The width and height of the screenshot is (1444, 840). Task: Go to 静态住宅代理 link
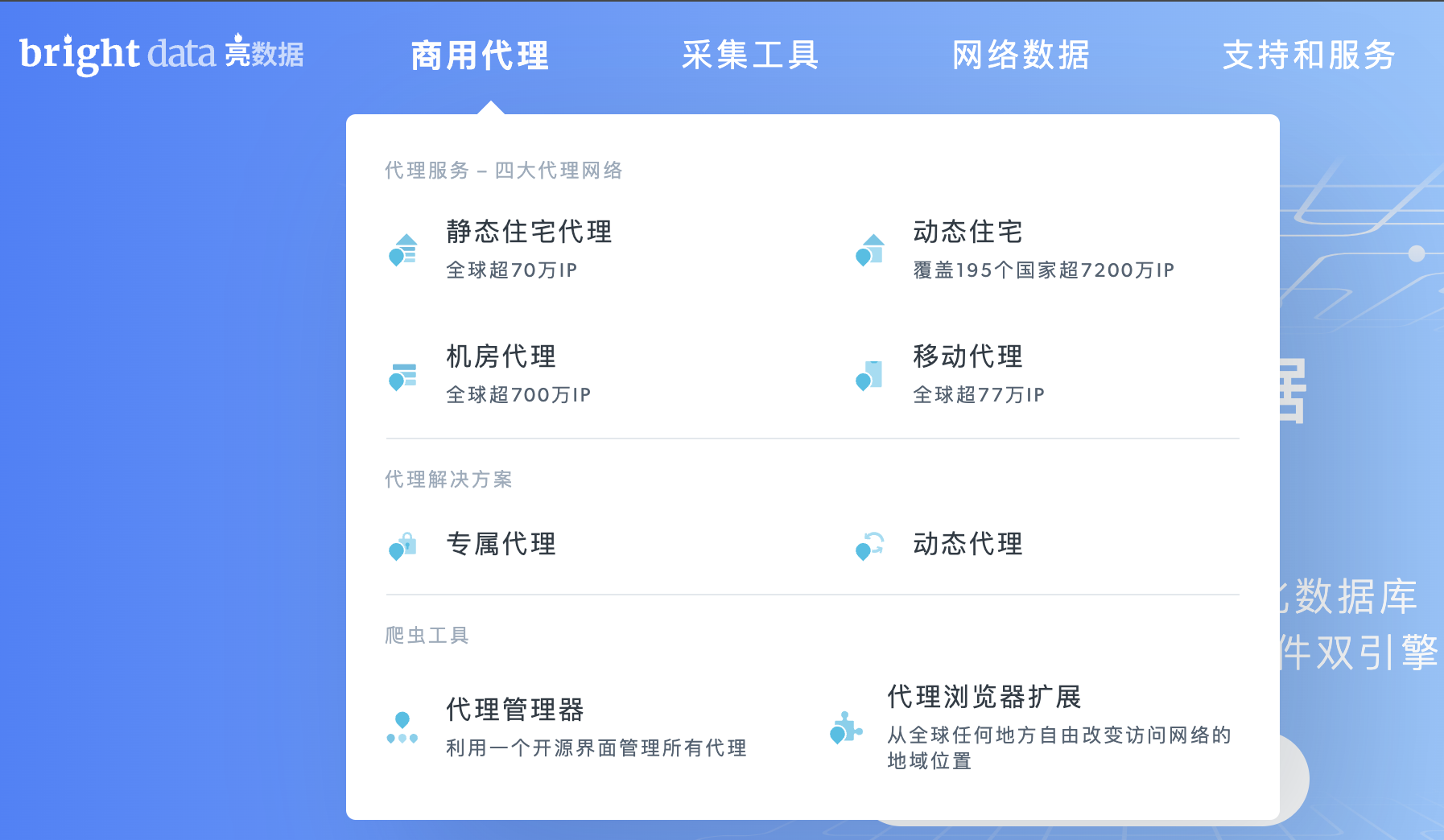(x=529, y=232)
